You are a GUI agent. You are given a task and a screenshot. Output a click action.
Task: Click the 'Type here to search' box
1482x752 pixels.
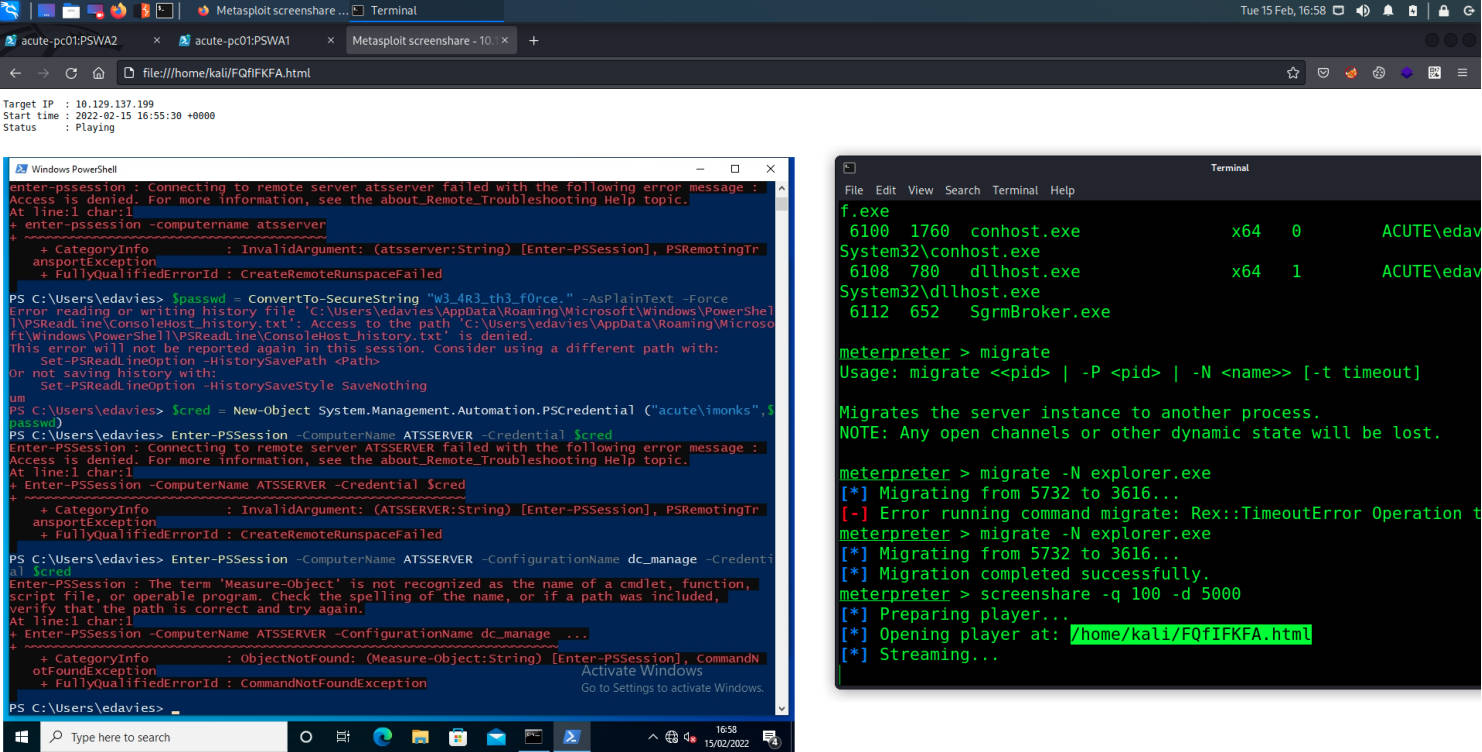(163, 737)
